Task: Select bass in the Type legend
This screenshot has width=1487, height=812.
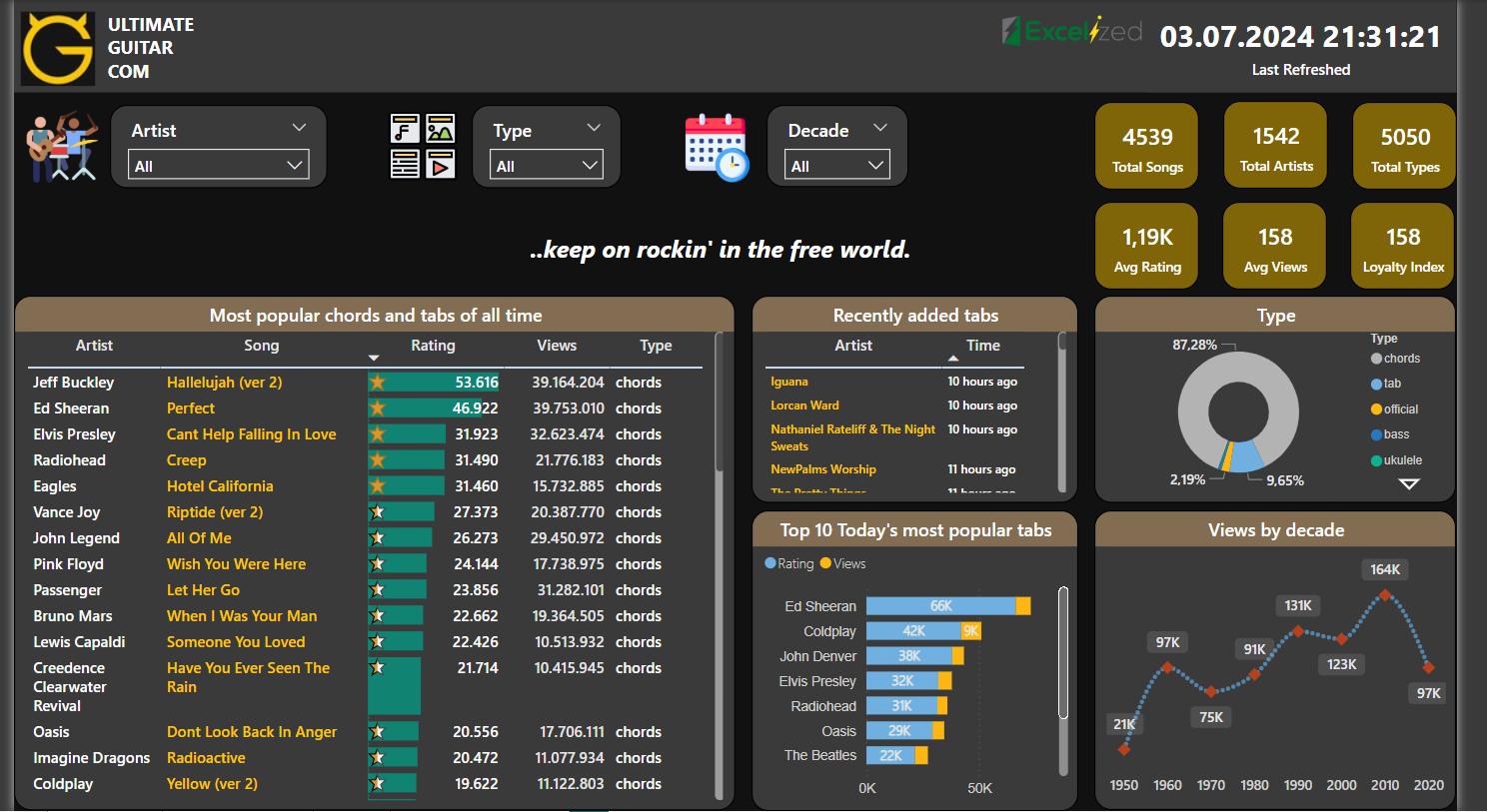Action: point(1390,434)
